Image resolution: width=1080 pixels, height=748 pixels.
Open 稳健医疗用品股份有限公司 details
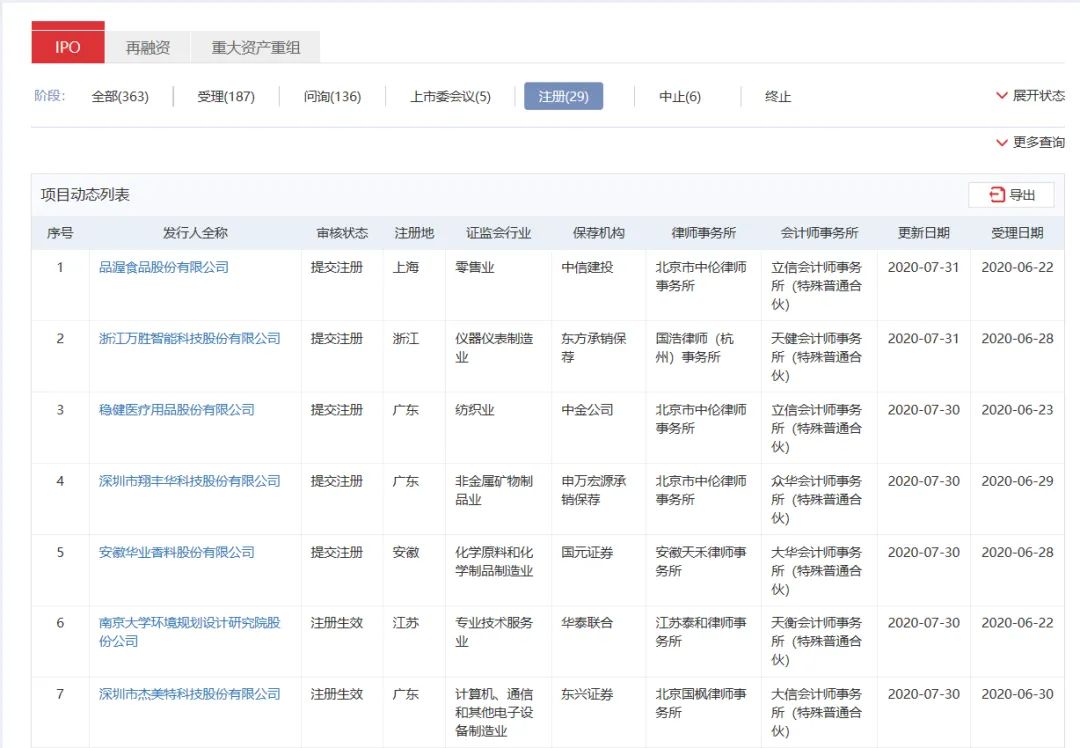click(177, 409)
